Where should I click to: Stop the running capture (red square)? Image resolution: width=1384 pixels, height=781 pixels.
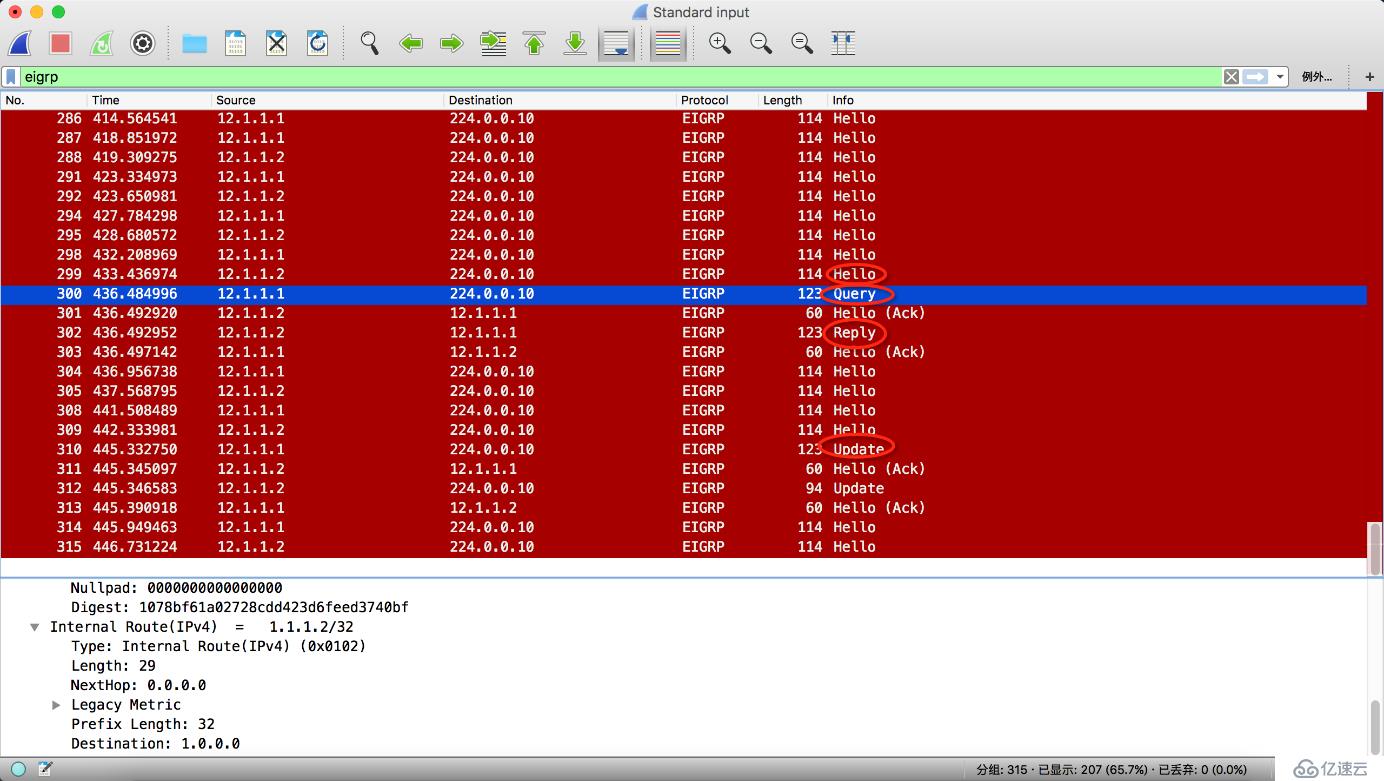60,43
